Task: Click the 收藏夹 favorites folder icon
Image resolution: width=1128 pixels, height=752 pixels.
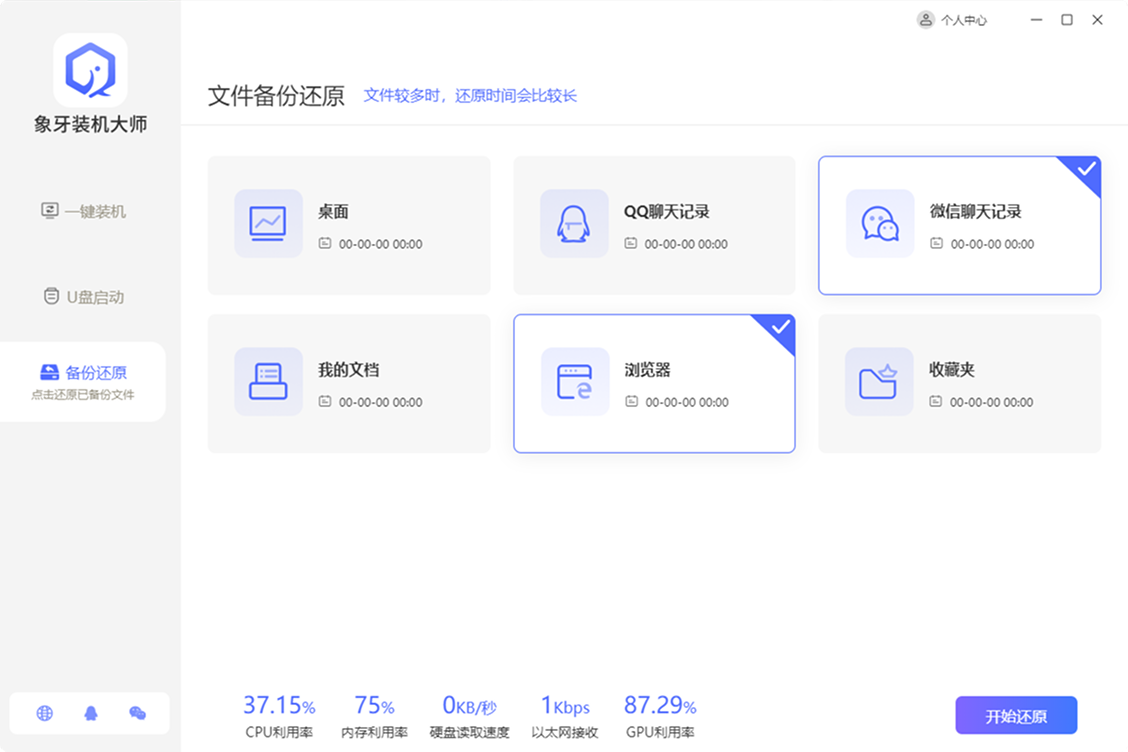Action: (x=879, y=382)
